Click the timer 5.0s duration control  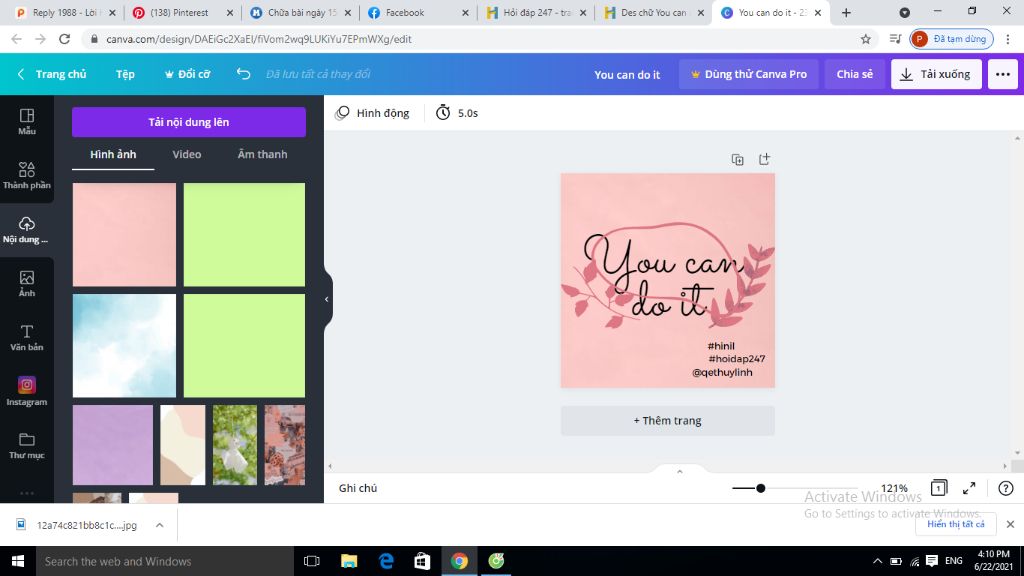click(456, 113)
